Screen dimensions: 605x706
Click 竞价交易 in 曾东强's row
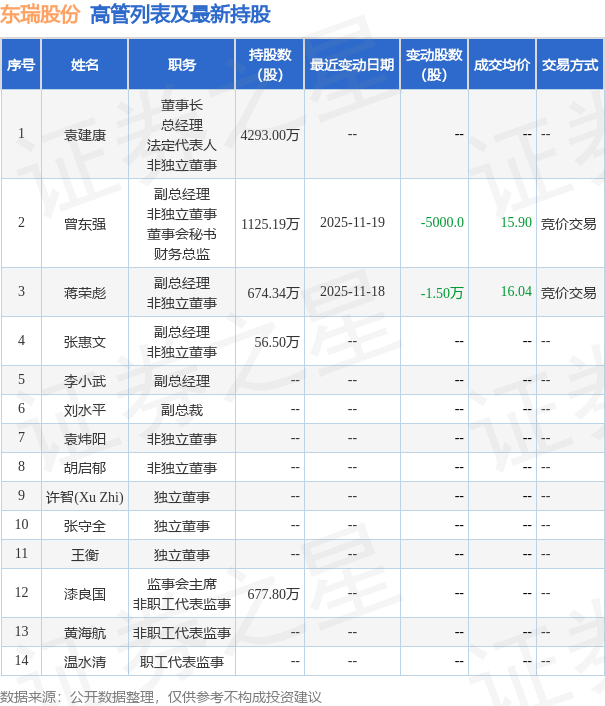[x=569, y=223]
